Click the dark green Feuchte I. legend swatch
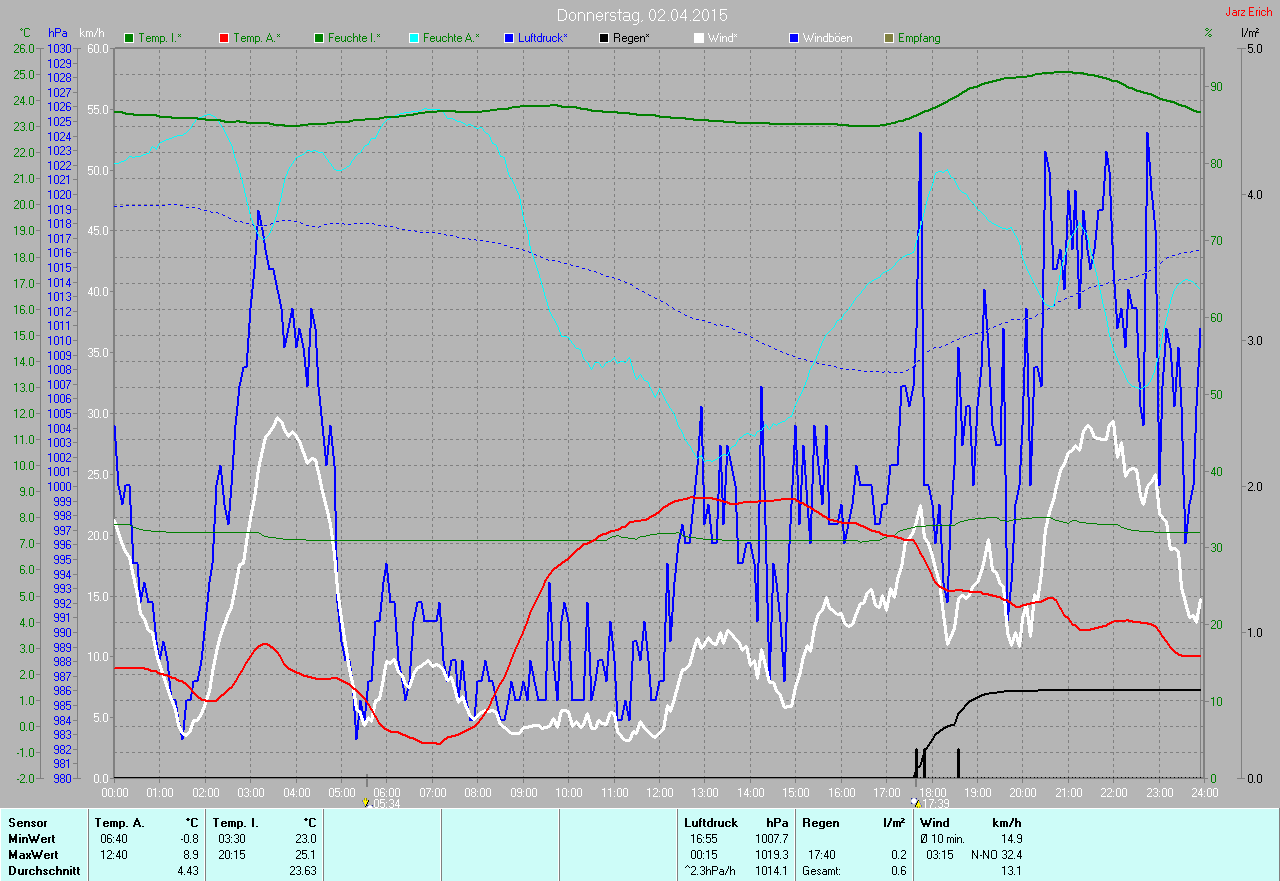Screen dimensions: 1280x881 click(319, 38)
